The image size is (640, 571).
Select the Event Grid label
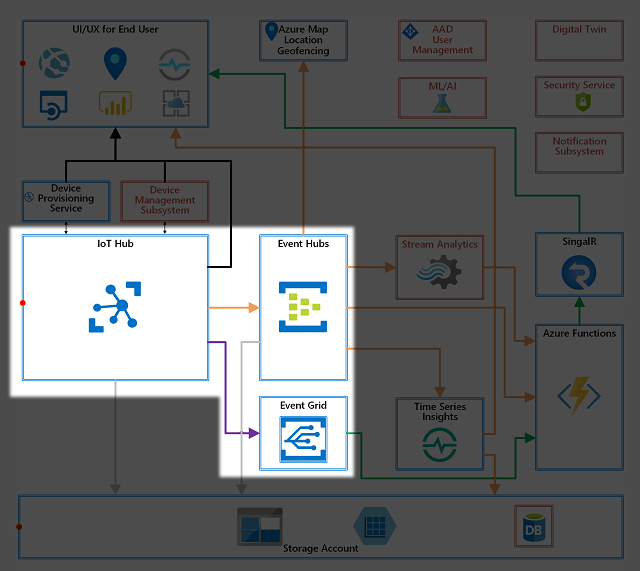303,405
